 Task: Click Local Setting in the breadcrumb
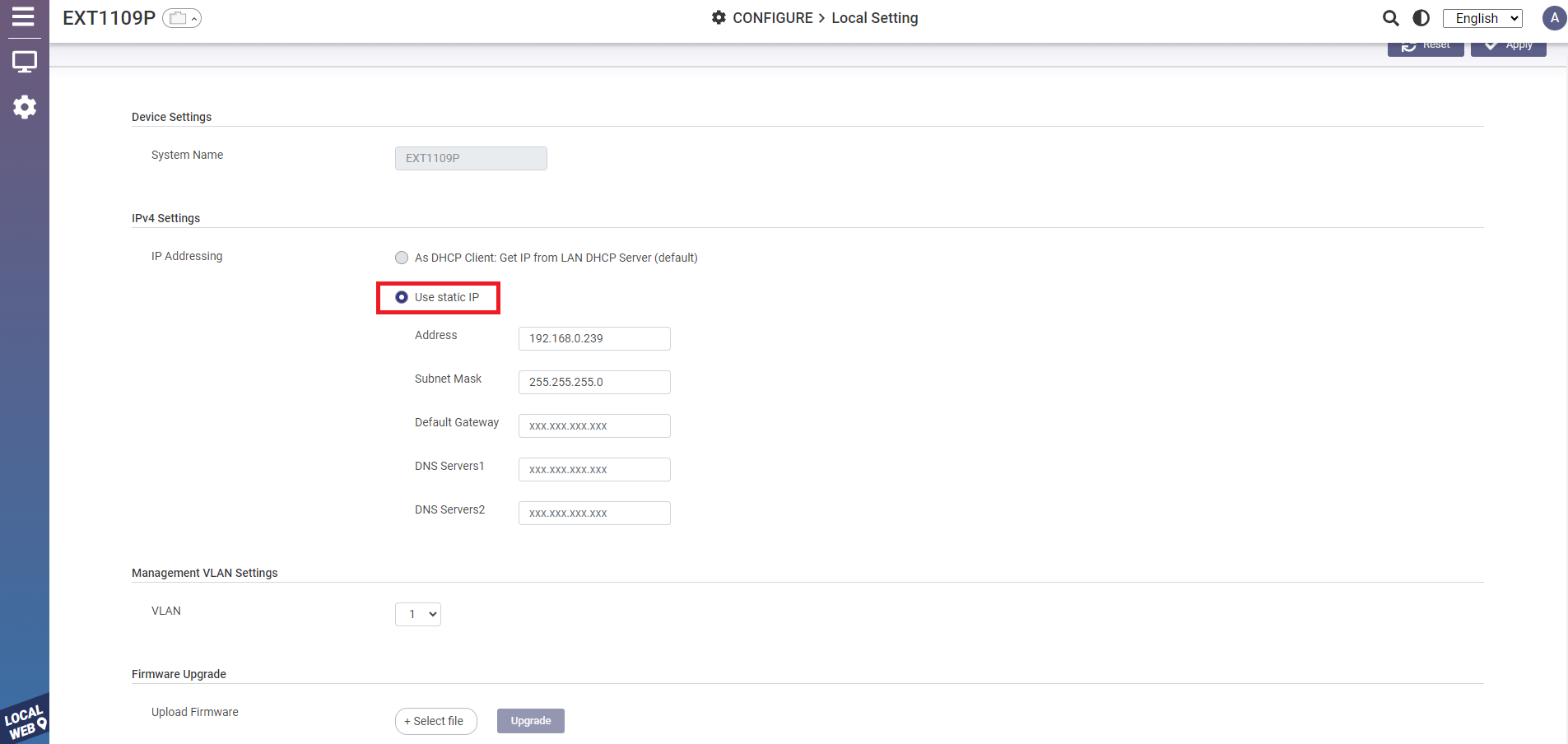874,18
